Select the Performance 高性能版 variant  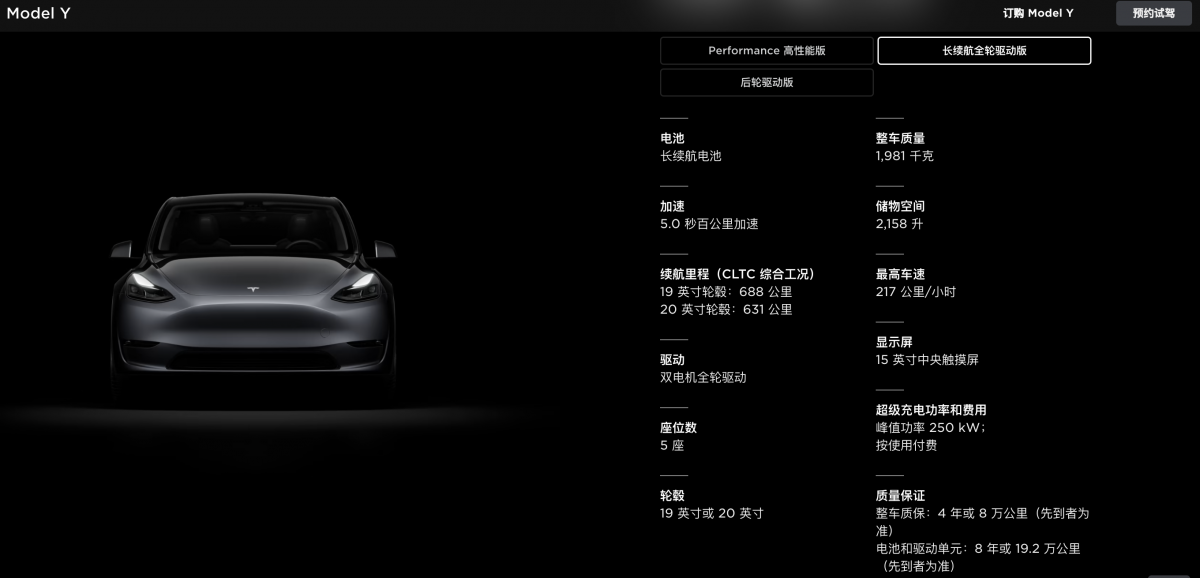(765, 50)
